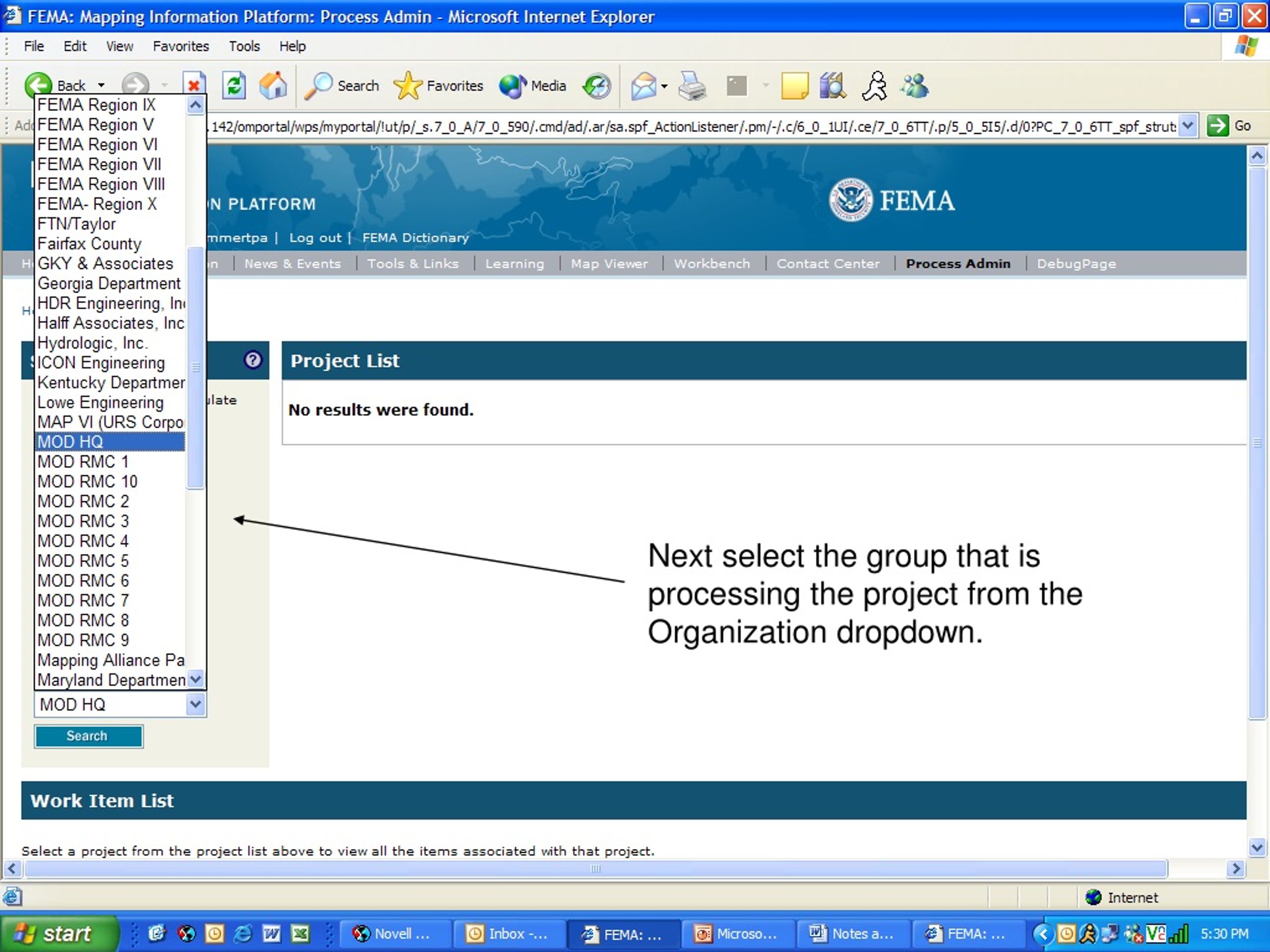Click in the address bar URL field
This screenshot has height=952, width=1270.
pos(692,126)
